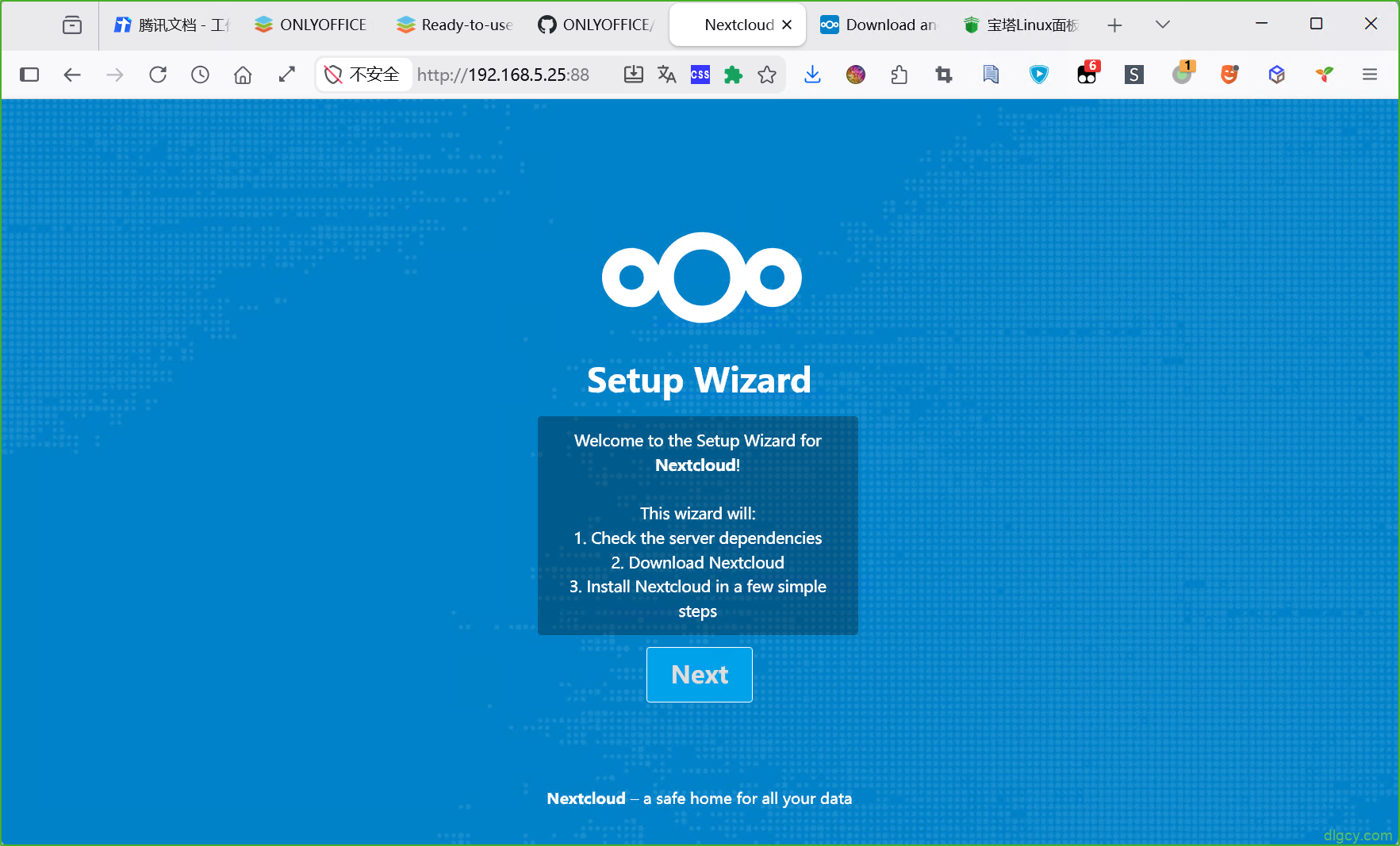This screenshot has height=846, width=1400.
Task: Open a new browser tab
Action: (x=1114, y=25)
